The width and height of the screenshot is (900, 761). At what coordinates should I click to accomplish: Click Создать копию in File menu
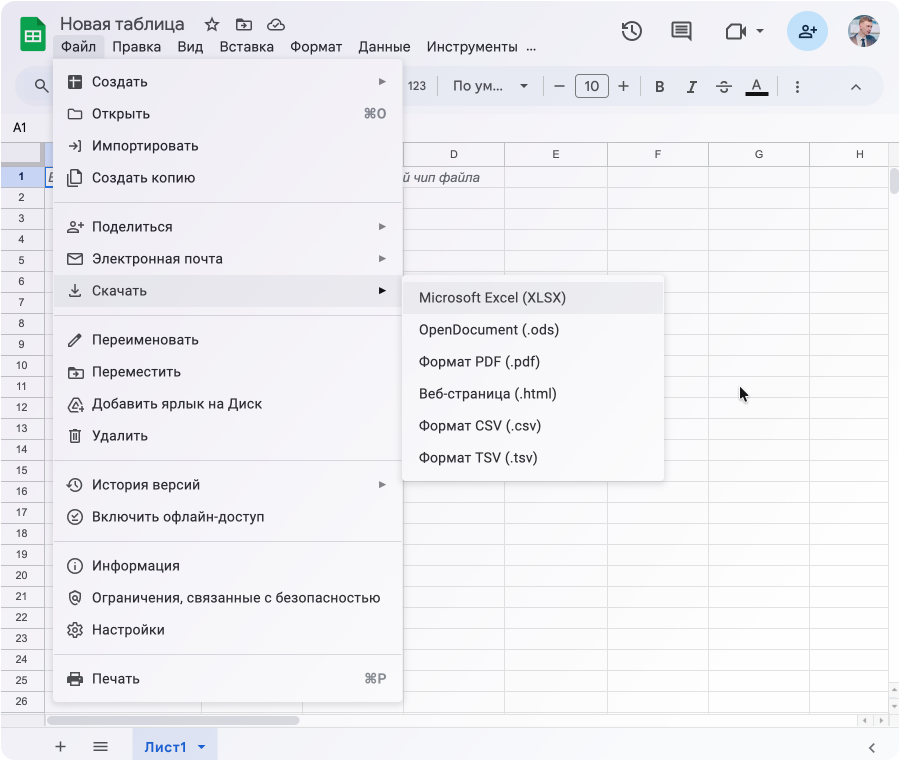coord(143,178)
